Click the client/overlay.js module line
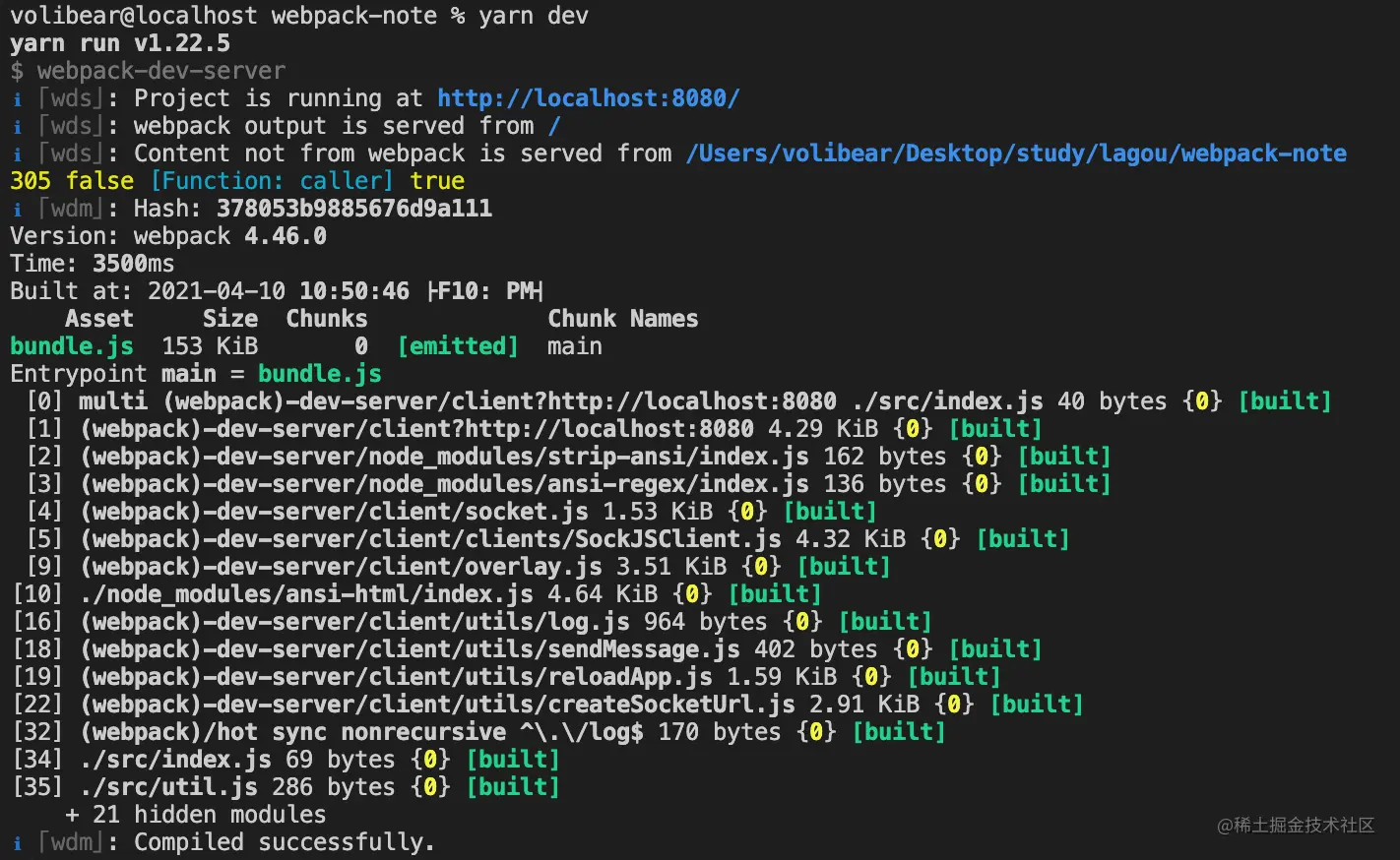This screenshot has height=860, width=1400. click(x=458, y=567)
